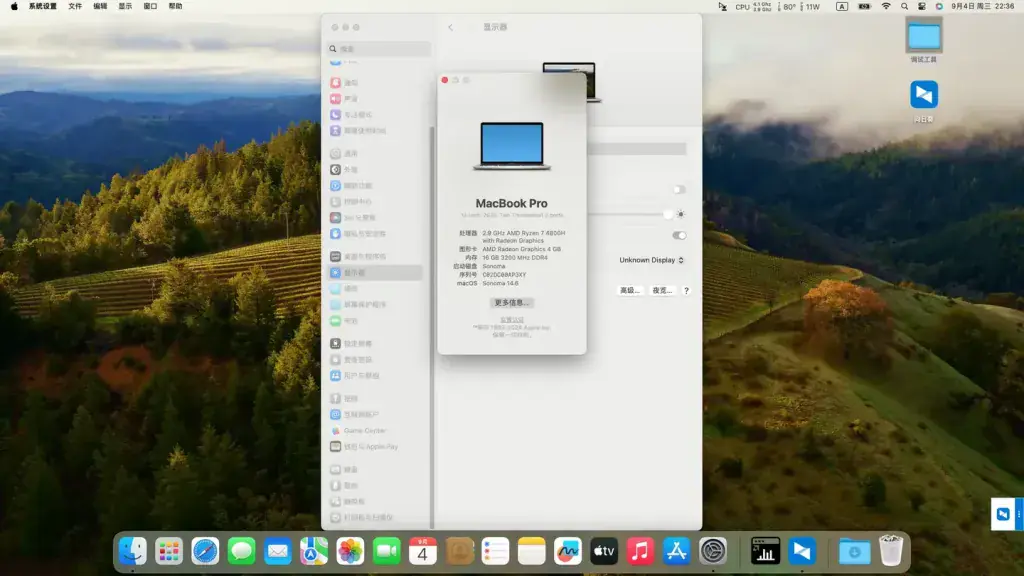Open the 帮助 menu
The image size is (1024, 576).
tap(176, 7)
